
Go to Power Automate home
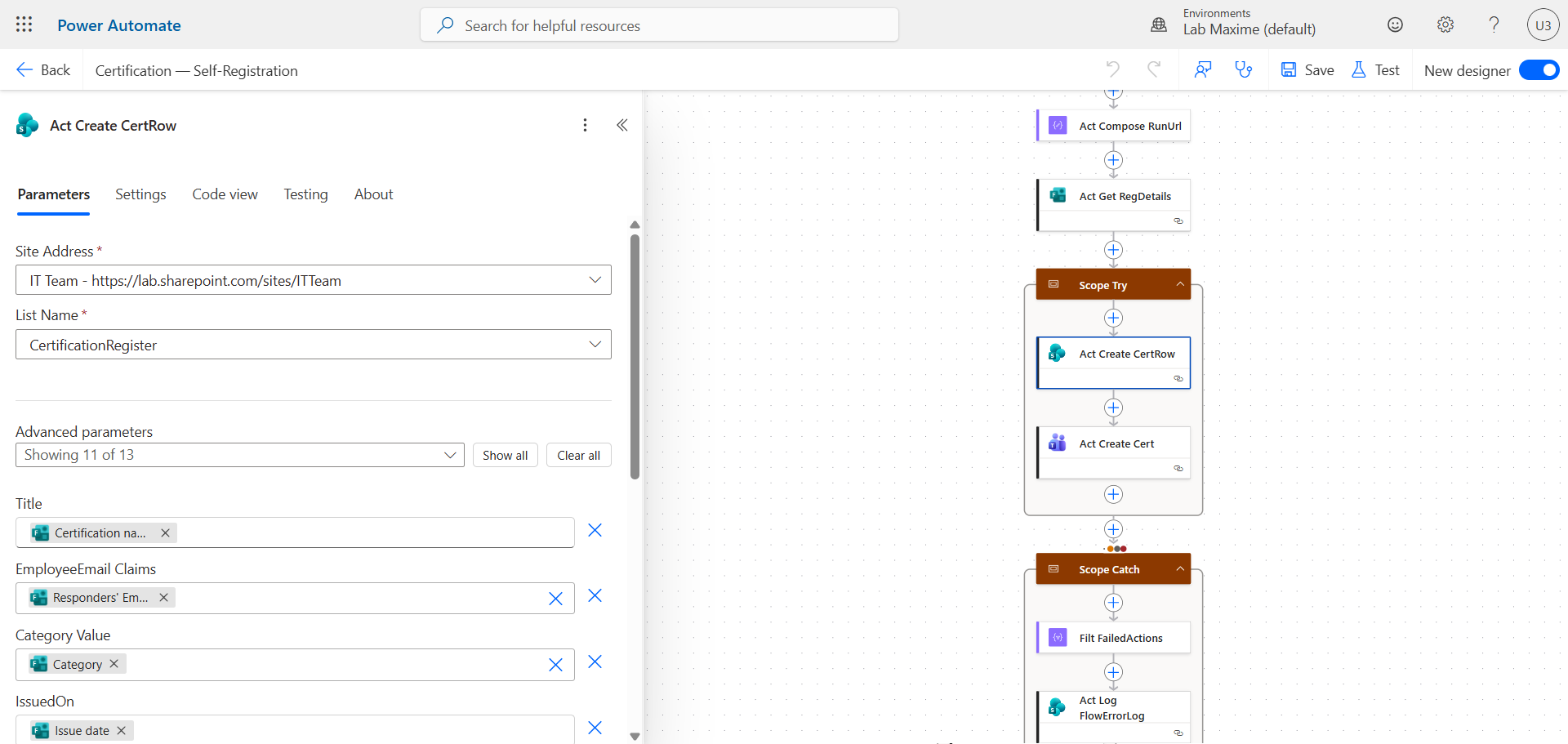[x=119, y=25]
